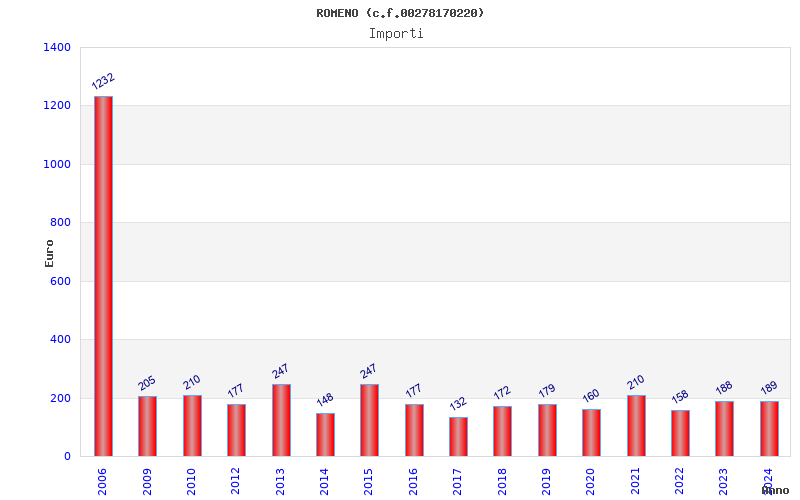Screen dimensions: 800x500
Task: Click the Euro y-axis title
Action: [49, 254]
